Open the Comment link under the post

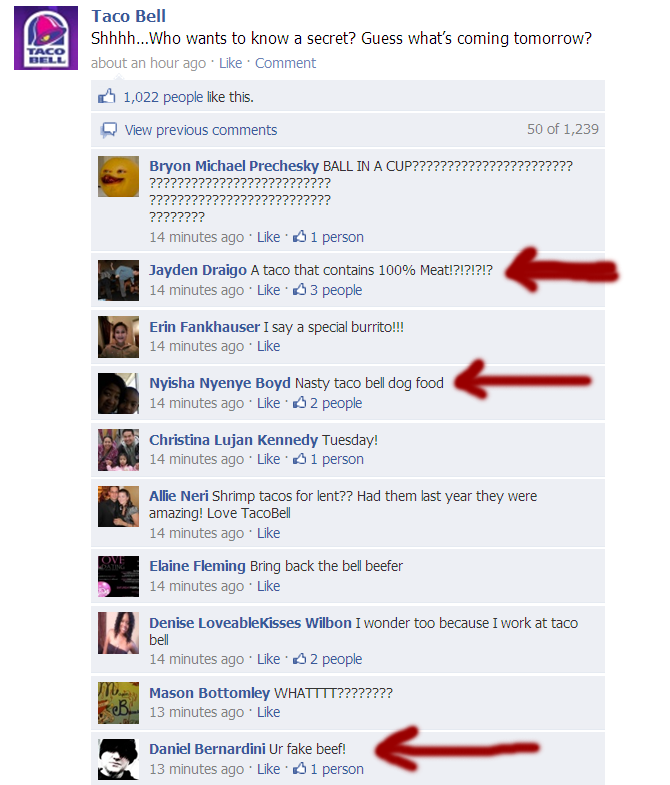(x=285, y=63)
